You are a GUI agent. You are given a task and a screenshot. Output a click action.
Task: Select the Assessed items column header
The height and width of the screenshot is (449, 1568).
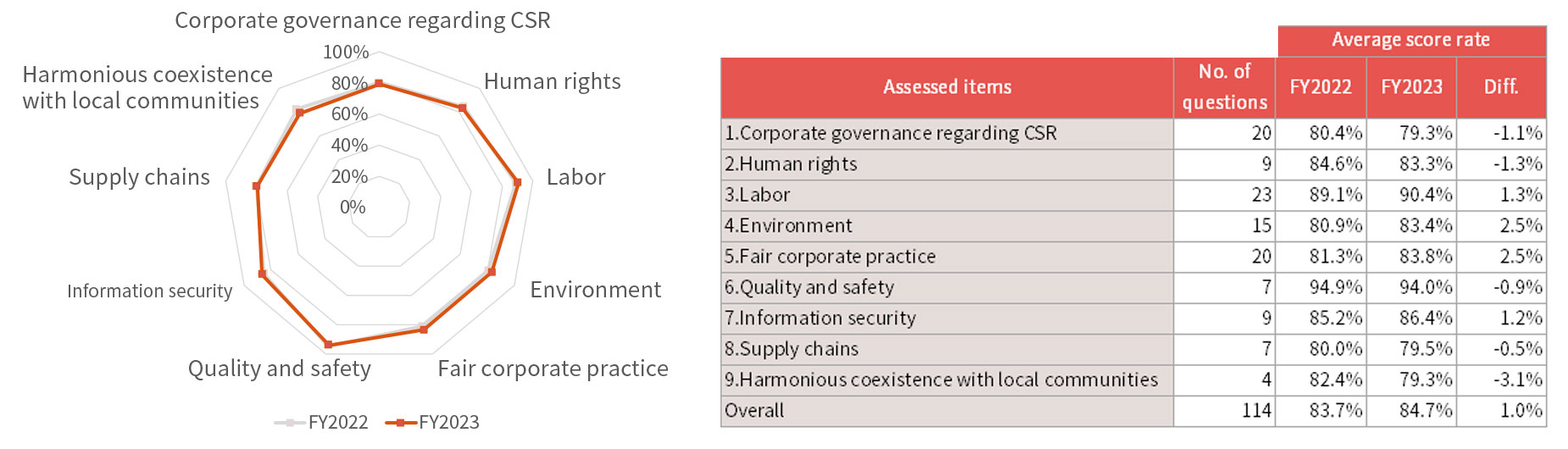(947, 87)
